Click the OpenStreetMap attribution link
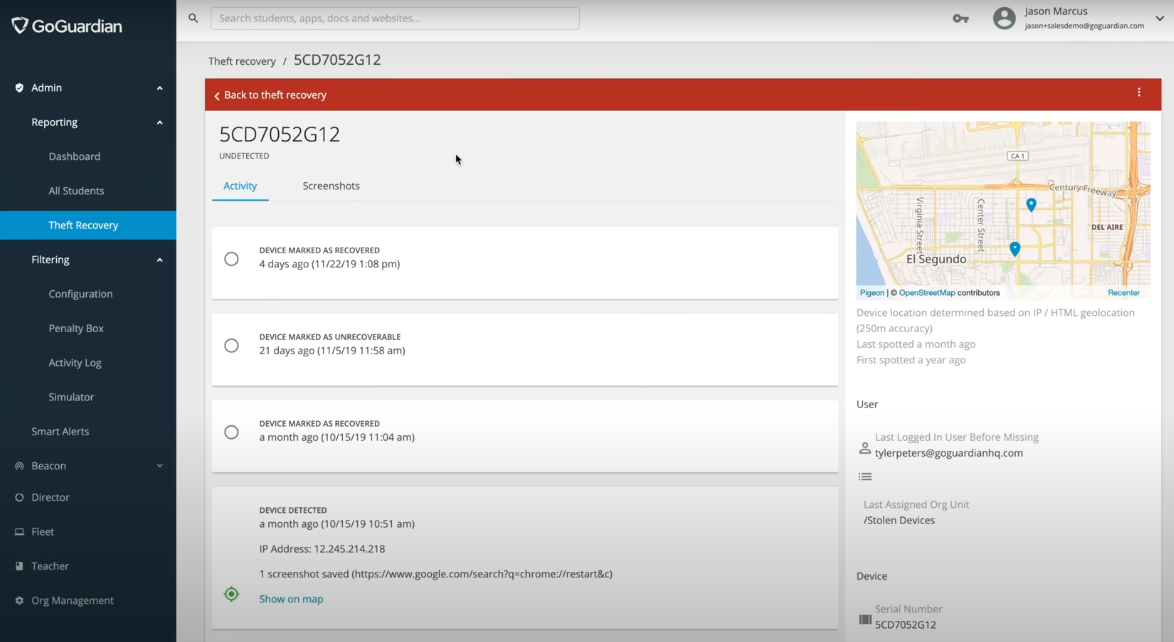Screen dimensions: 1174x642 click(927, 293)
